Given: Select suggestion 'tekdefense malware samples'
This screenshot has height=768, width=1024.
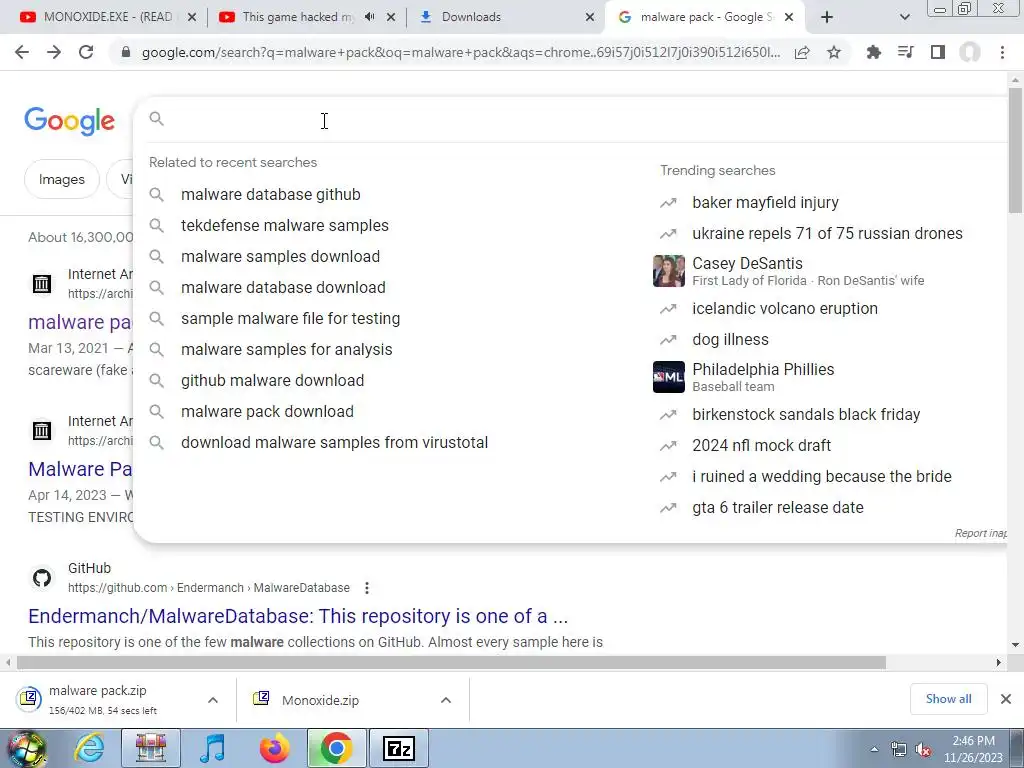Looking at the screenshot, I should pyautogui.click(x=285, y=225).
